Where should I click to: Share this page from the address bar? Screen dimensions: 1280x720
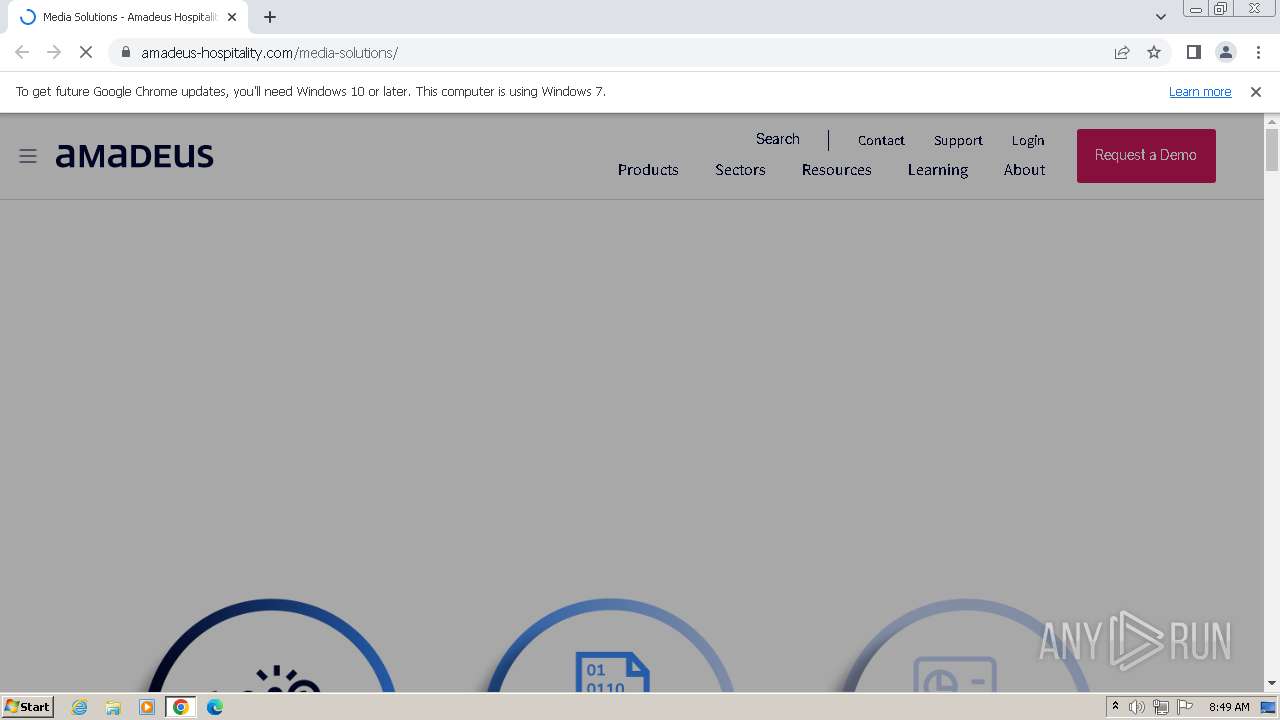[1122, 52]
